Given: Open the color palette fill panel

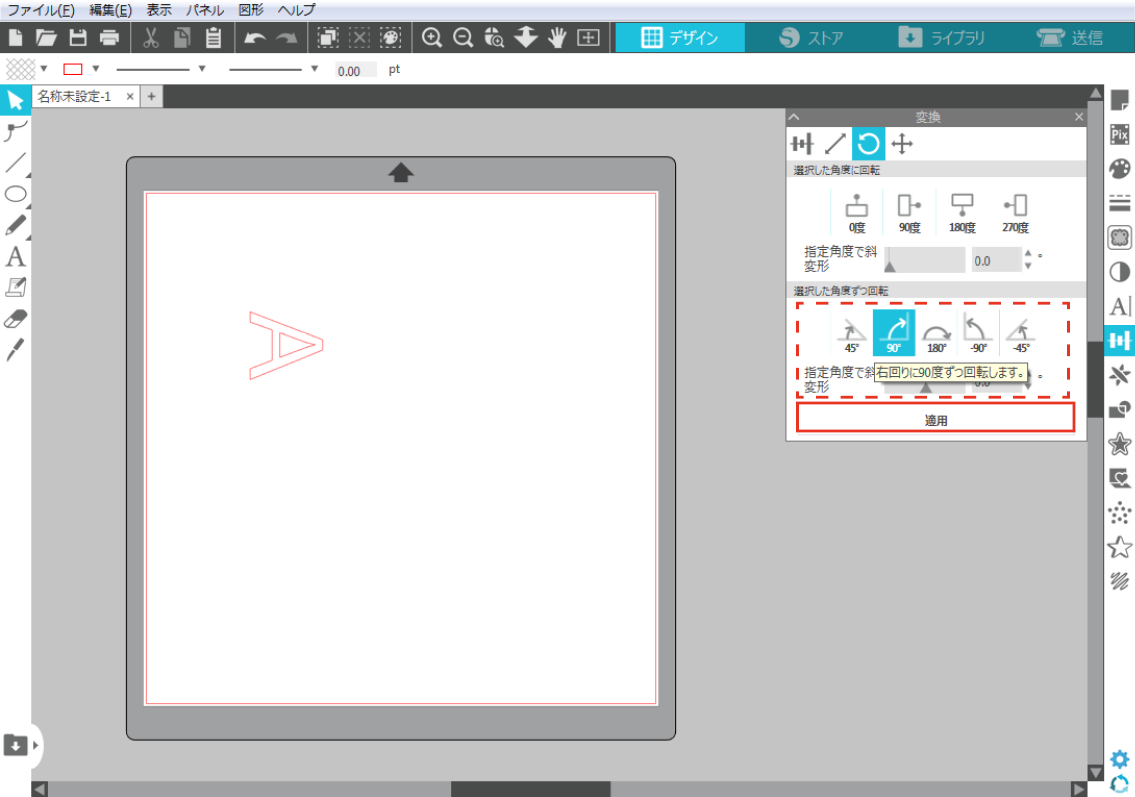Looking at the screenshot, I should 1120,168.
